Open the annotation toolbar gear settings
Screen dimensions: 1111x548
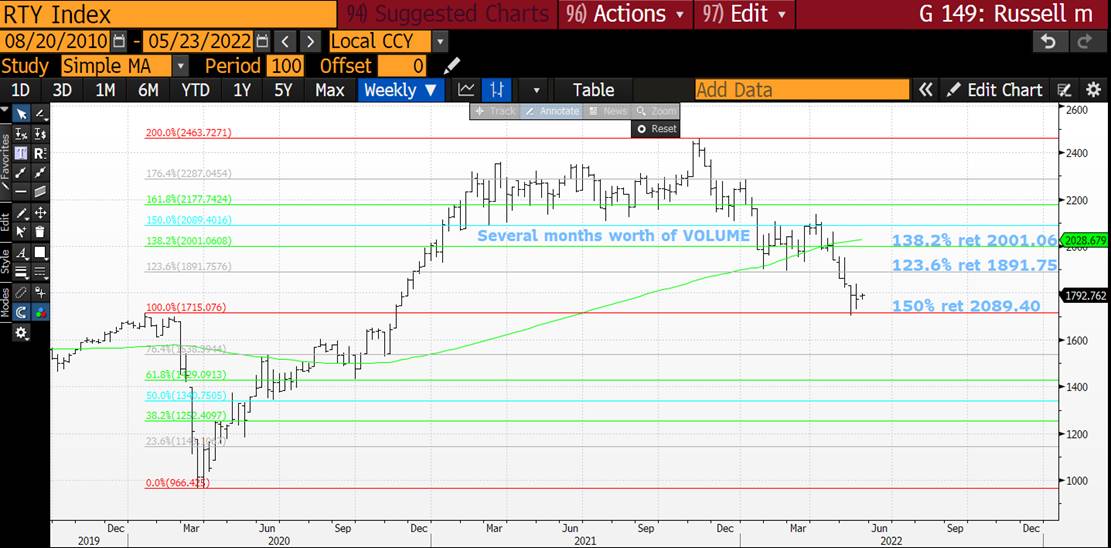click(22, 332)
